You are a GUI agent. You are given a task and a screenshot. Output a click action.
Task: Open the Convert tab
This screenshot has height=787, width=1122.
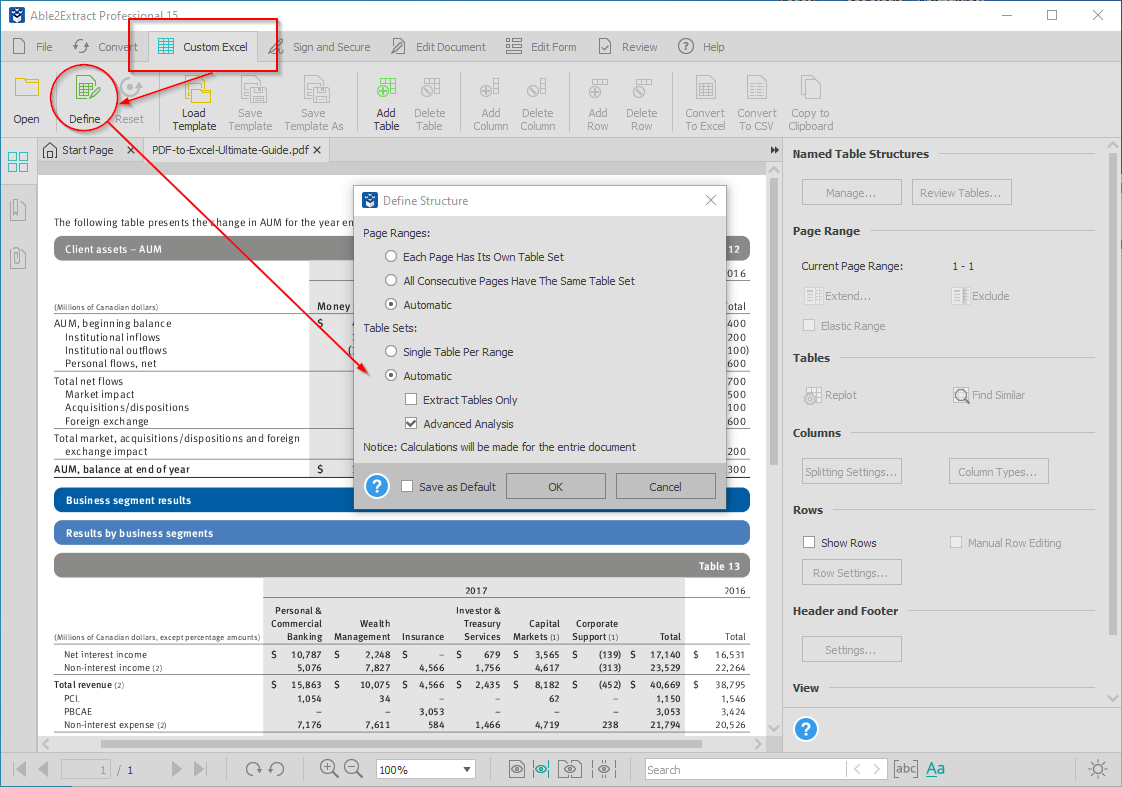[104, 47]
